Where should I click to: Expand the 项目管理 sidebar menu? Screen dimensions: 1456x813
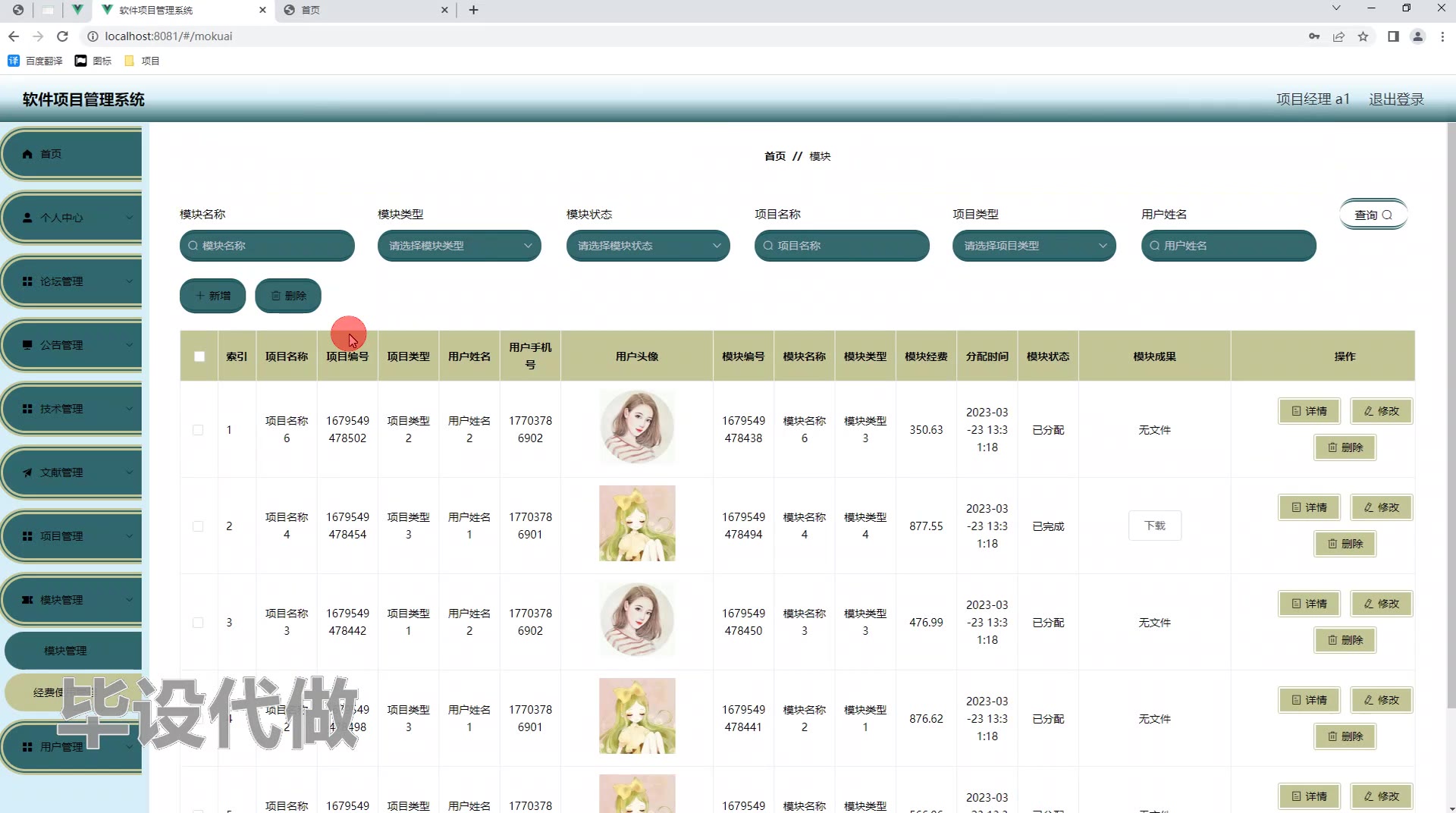(72, 536)
